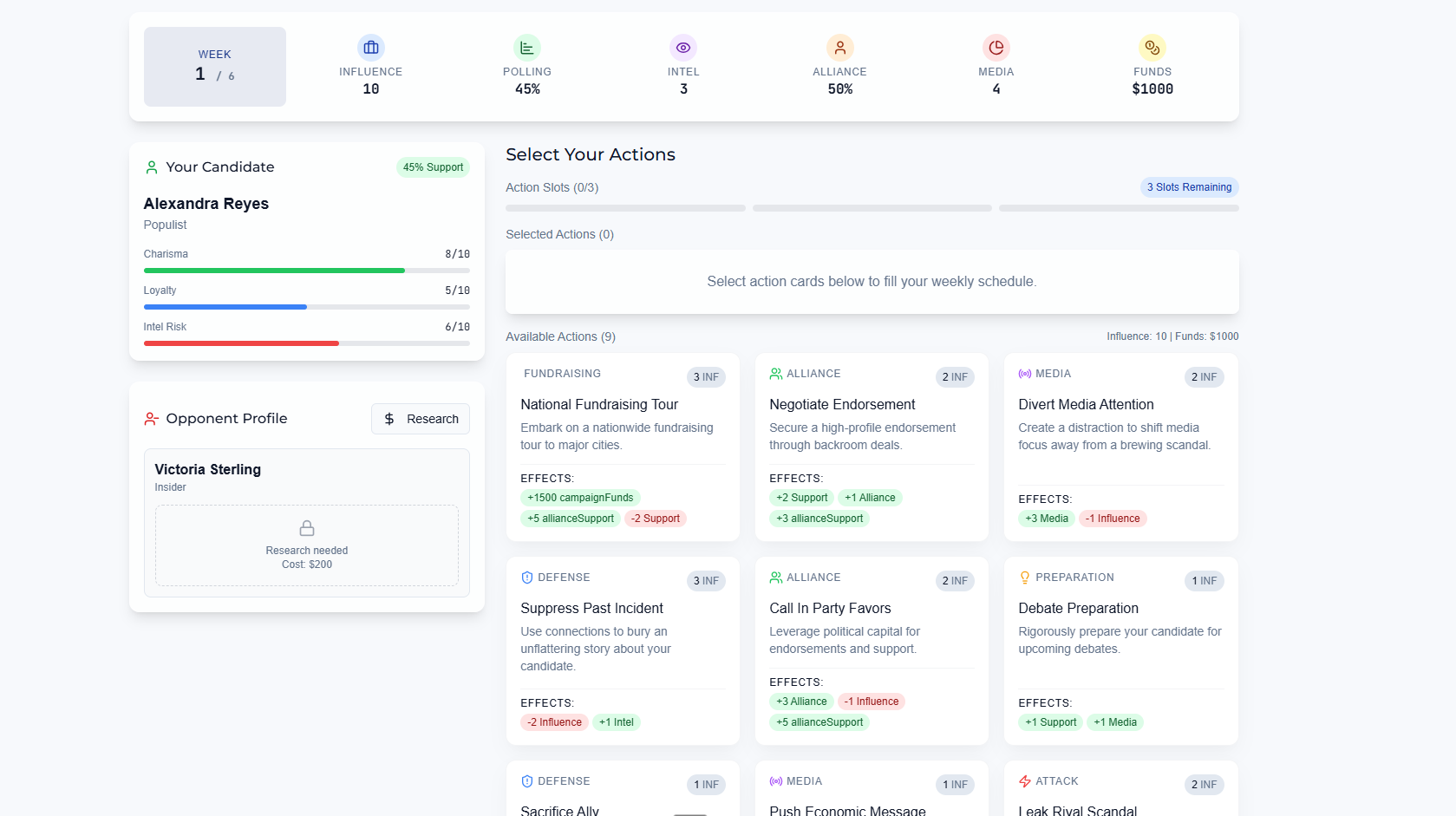Click the Intel eye icon

pos(683,48)
